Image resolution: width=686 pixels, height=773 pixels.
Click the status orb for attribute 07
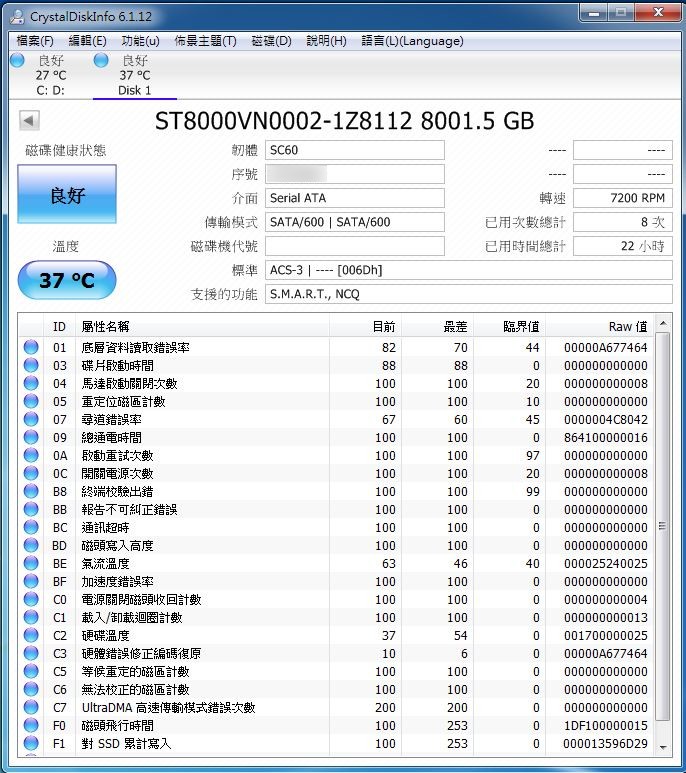pyautogui.click(x=31, y=419)
